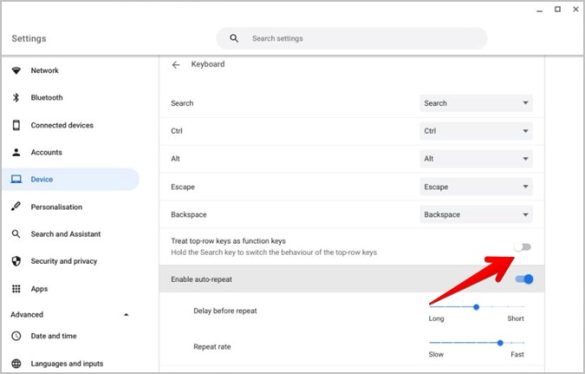This screenshot has width=585, height=374.
Task: Click the Network wifi icon in sidebar
Action: click(x=16, y=70)
